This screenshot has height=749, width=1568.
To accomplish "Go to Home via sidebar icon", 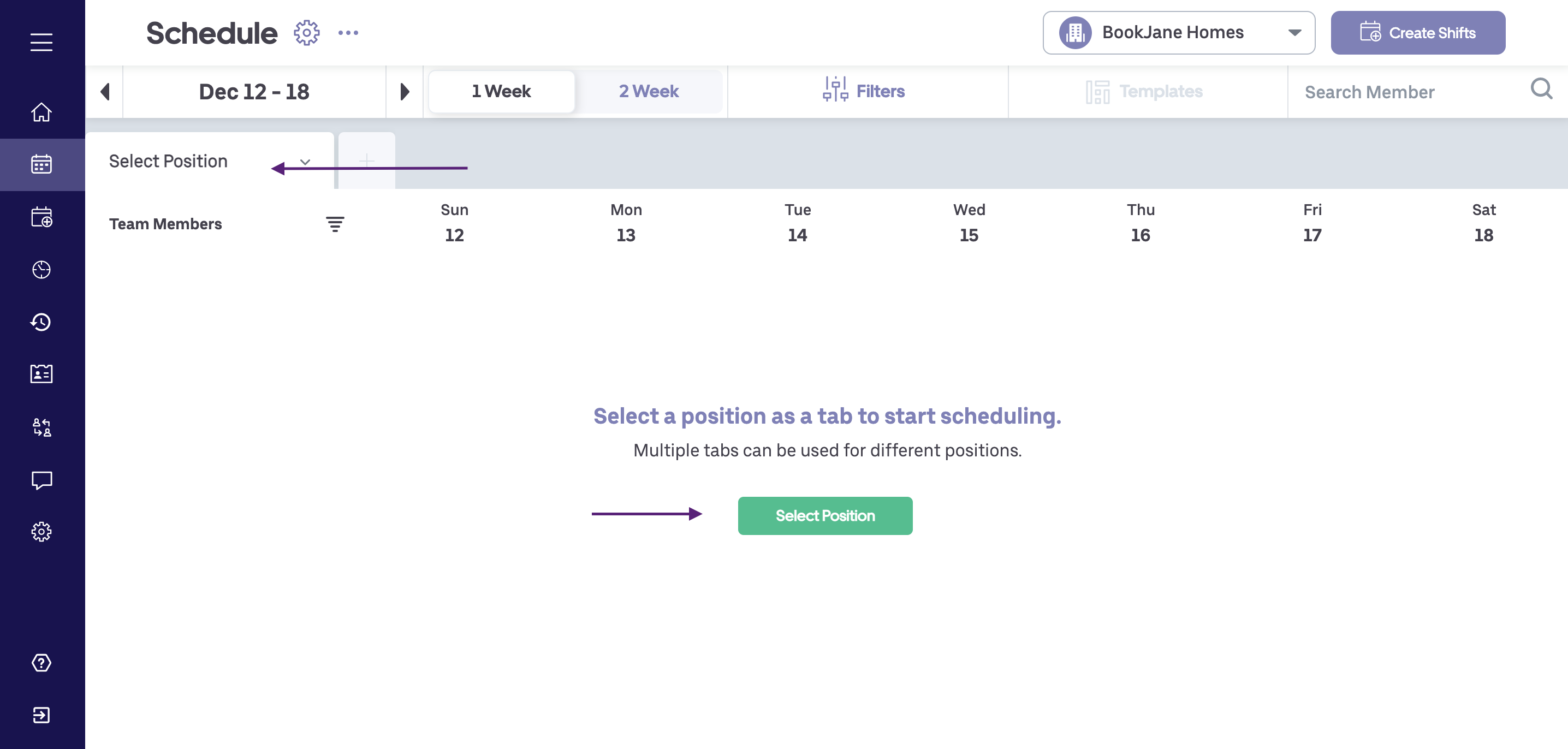I will 41,112.
